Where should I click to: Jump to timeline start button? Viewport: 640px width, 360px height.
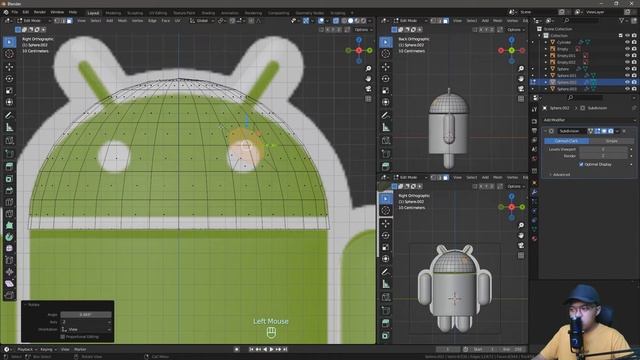[251, 349]
